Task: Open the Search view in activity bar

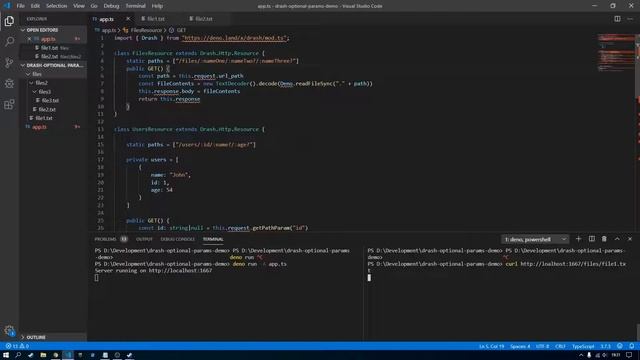Action: pyautogui.click(x=9, y=42)
